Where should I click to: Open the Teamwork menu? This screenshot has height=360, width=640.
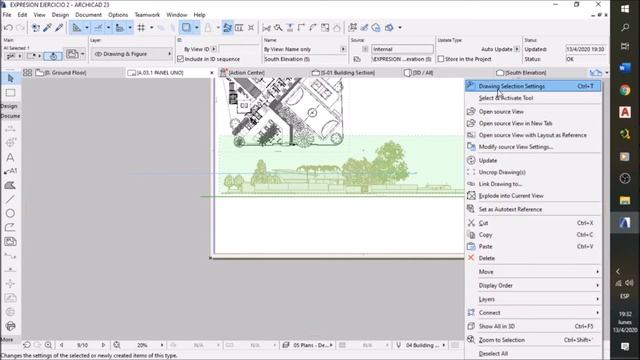147,15
